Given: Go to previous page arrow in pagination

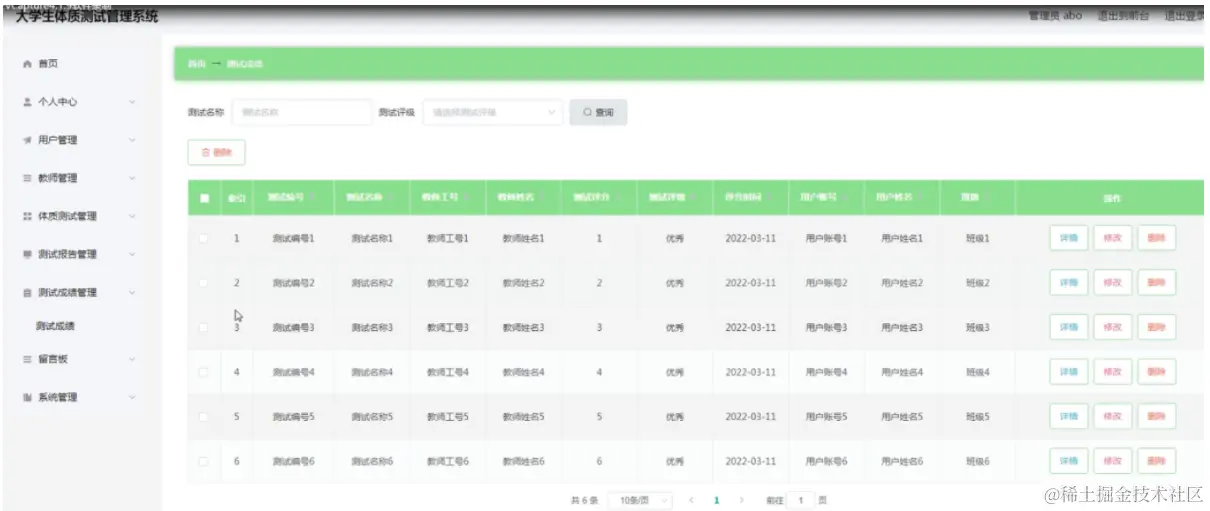Looking at the screenshot, I should [x=690, y=499].
